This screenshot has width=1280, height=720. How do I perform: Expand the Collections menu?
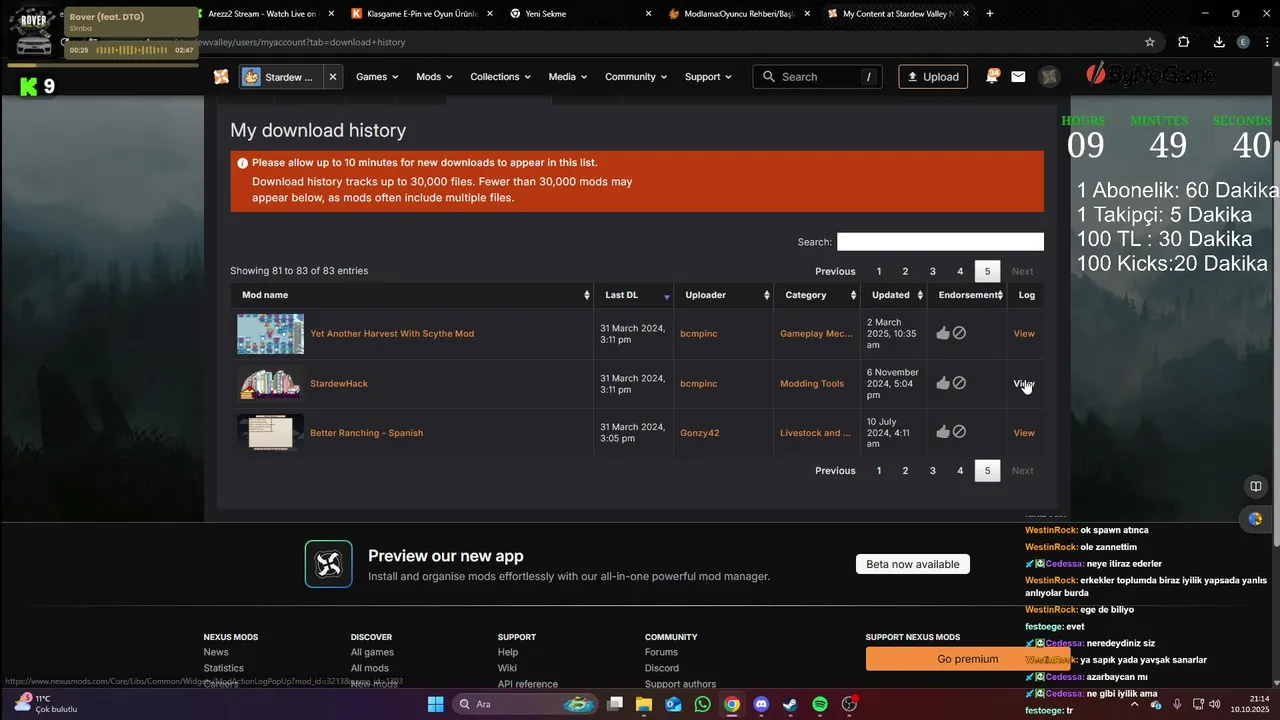pyautogui.click(x=502, y=77)
